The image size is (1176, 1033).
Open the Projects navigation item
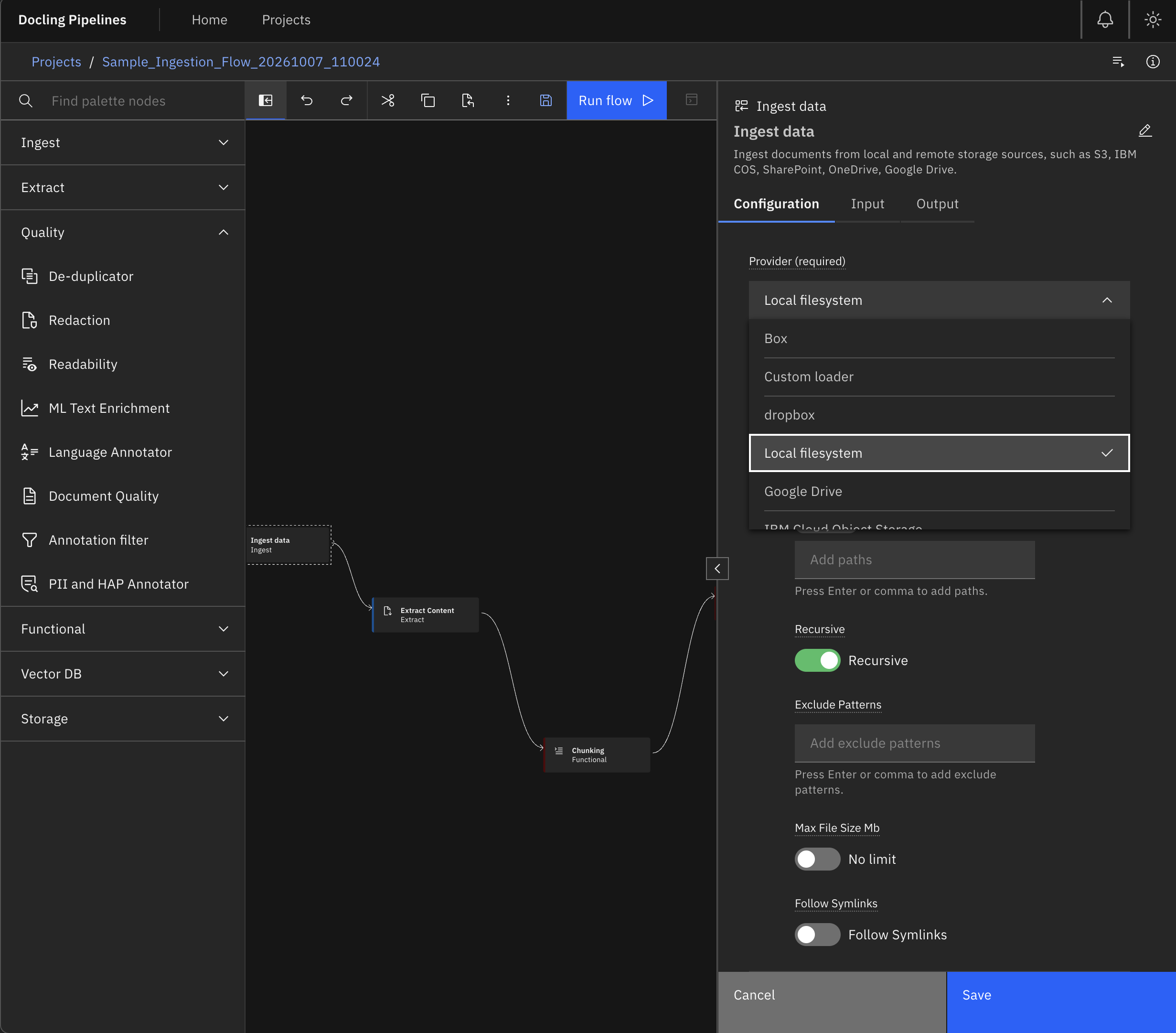pos(286,20)
